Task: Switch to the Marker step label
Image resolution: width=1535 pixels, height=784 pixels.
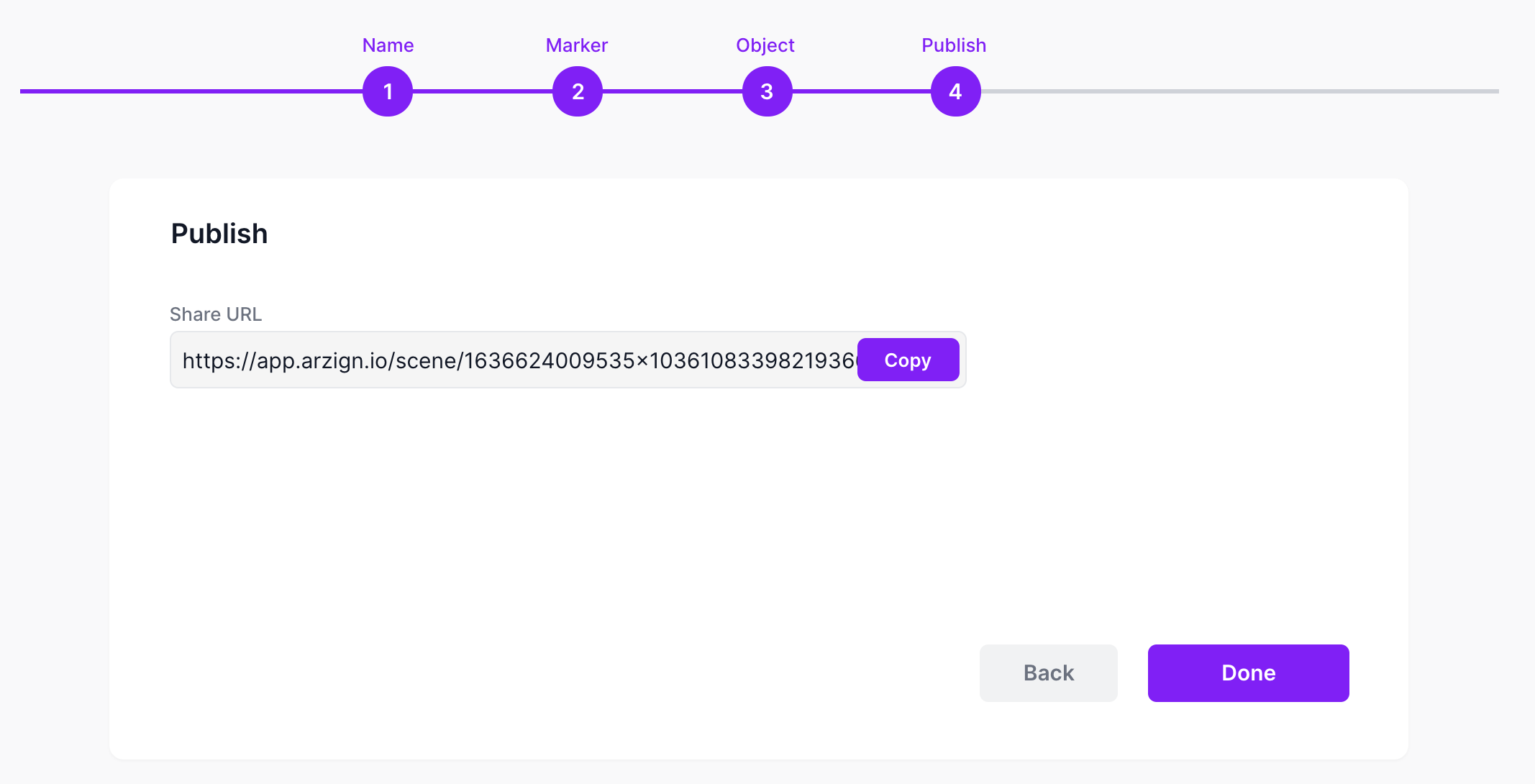Action: click(577, 45)
